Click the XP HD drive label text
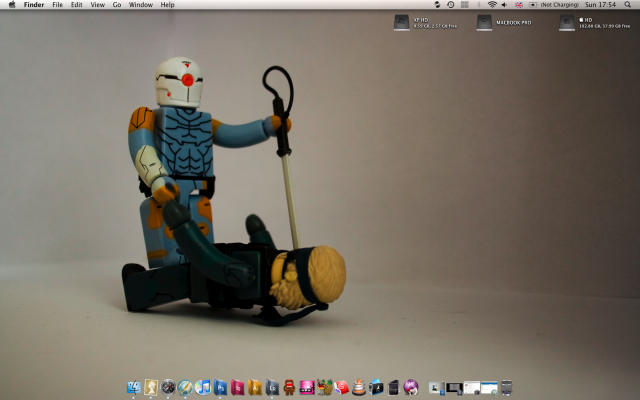The height and width of the screenshot is (400, 640). (x=421, y=20)
